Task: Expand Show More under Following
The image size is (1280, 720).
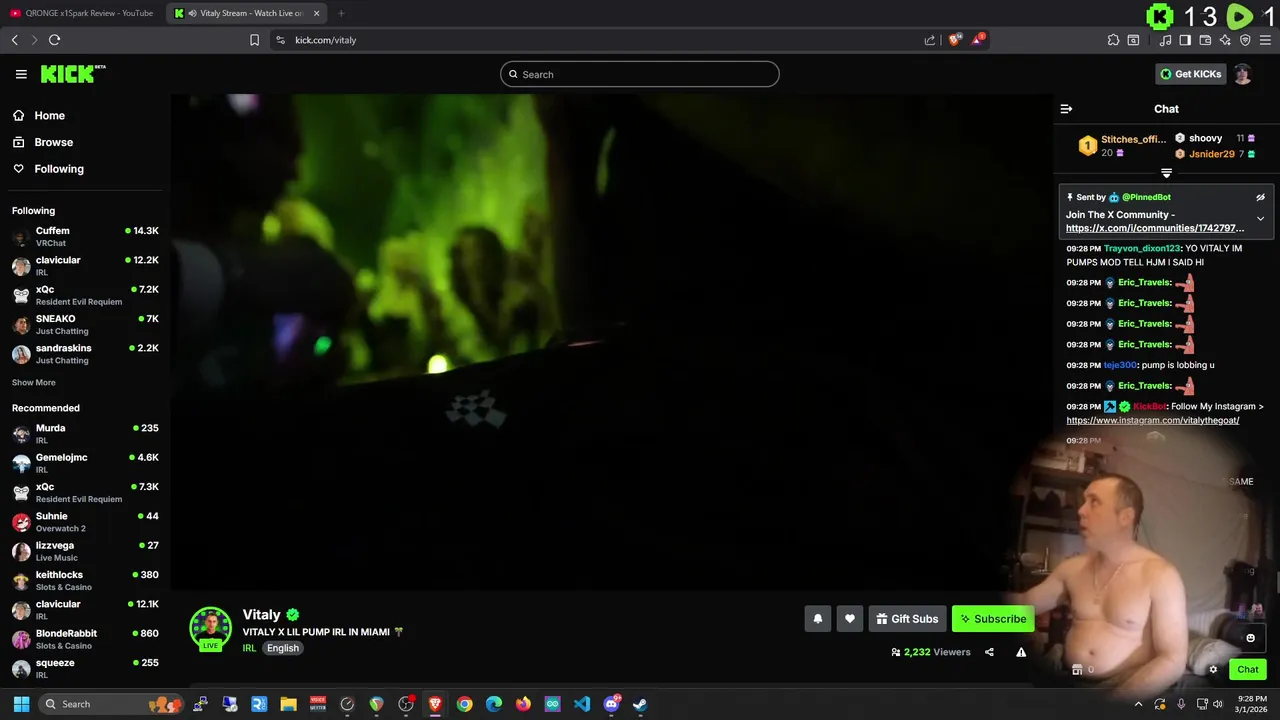Action: 34,383
